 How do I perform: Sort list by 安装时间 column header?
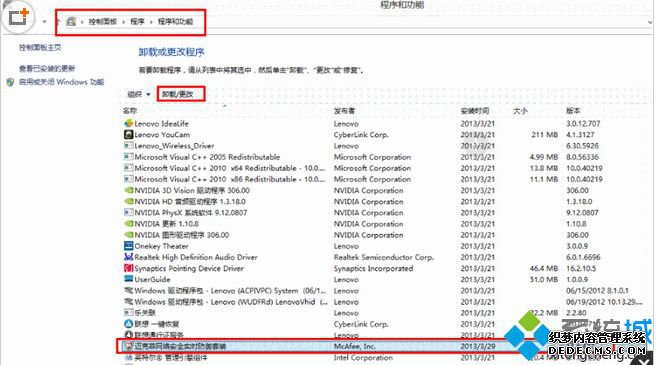tap(474, 111)
